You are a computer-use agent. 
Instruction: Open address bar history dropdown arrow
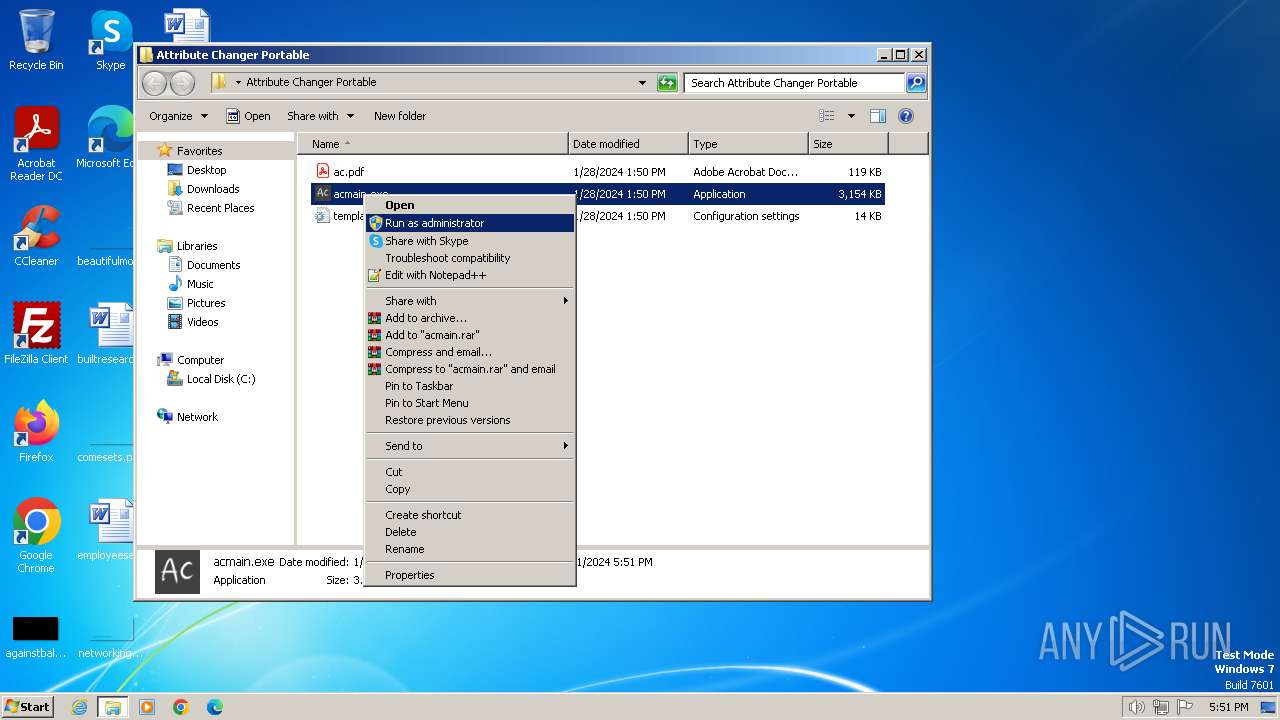[x=642, y=83]
